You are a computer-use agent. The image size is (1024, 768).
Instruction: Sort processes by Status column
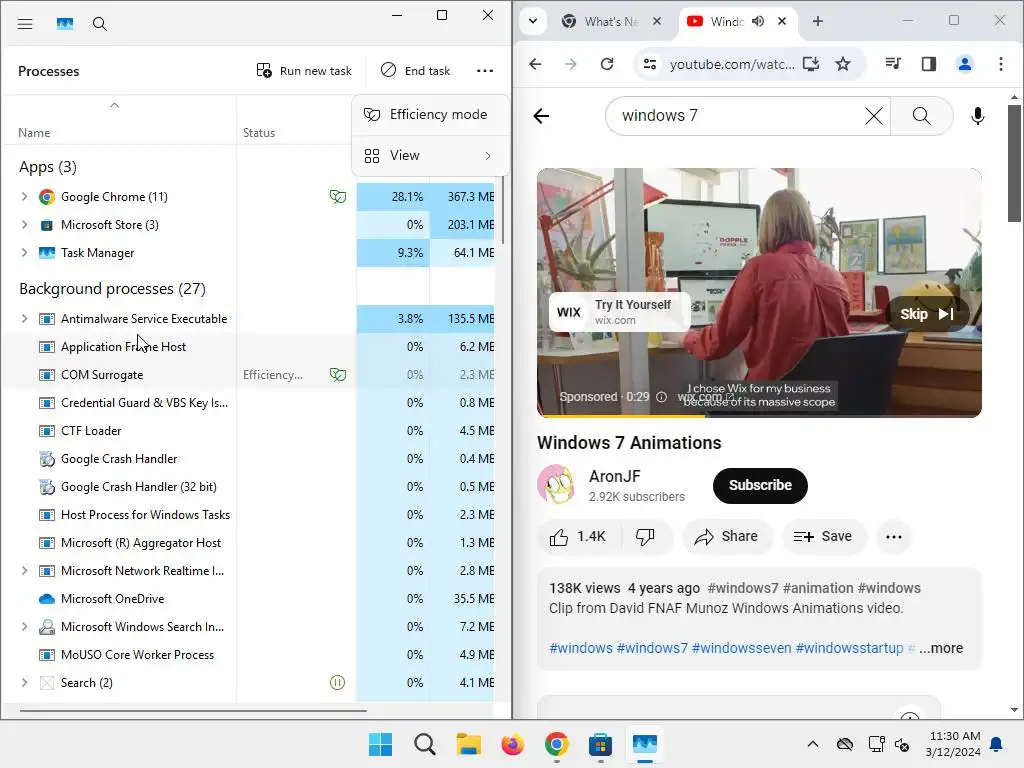(x=259, y=133)
